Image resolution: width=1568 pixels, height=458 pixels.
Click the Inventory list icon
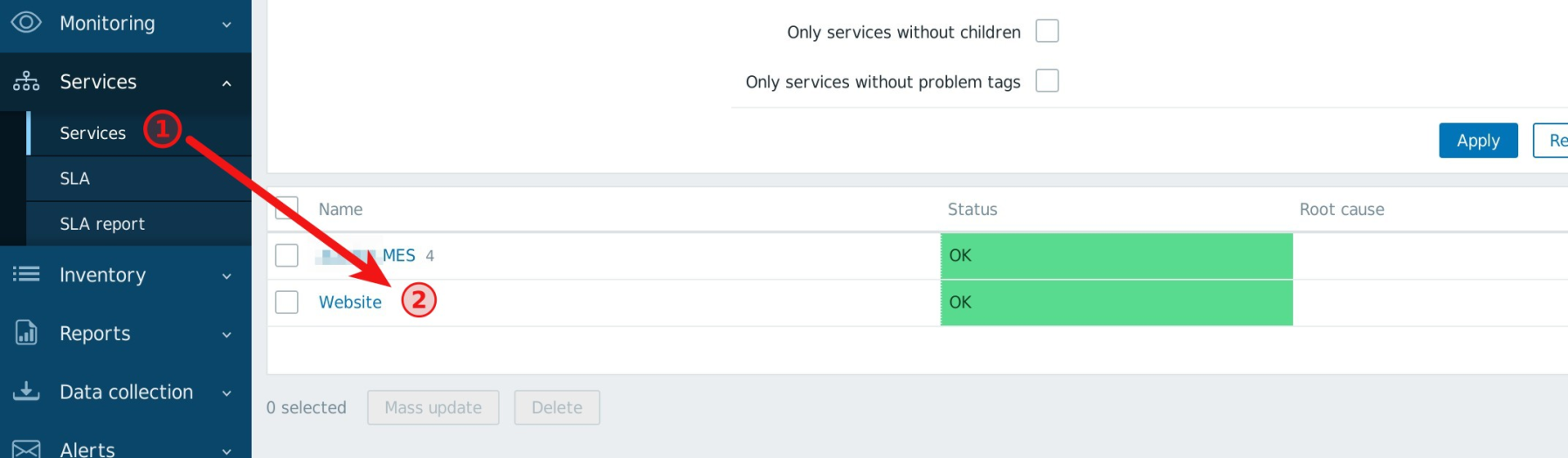[26, 274]
